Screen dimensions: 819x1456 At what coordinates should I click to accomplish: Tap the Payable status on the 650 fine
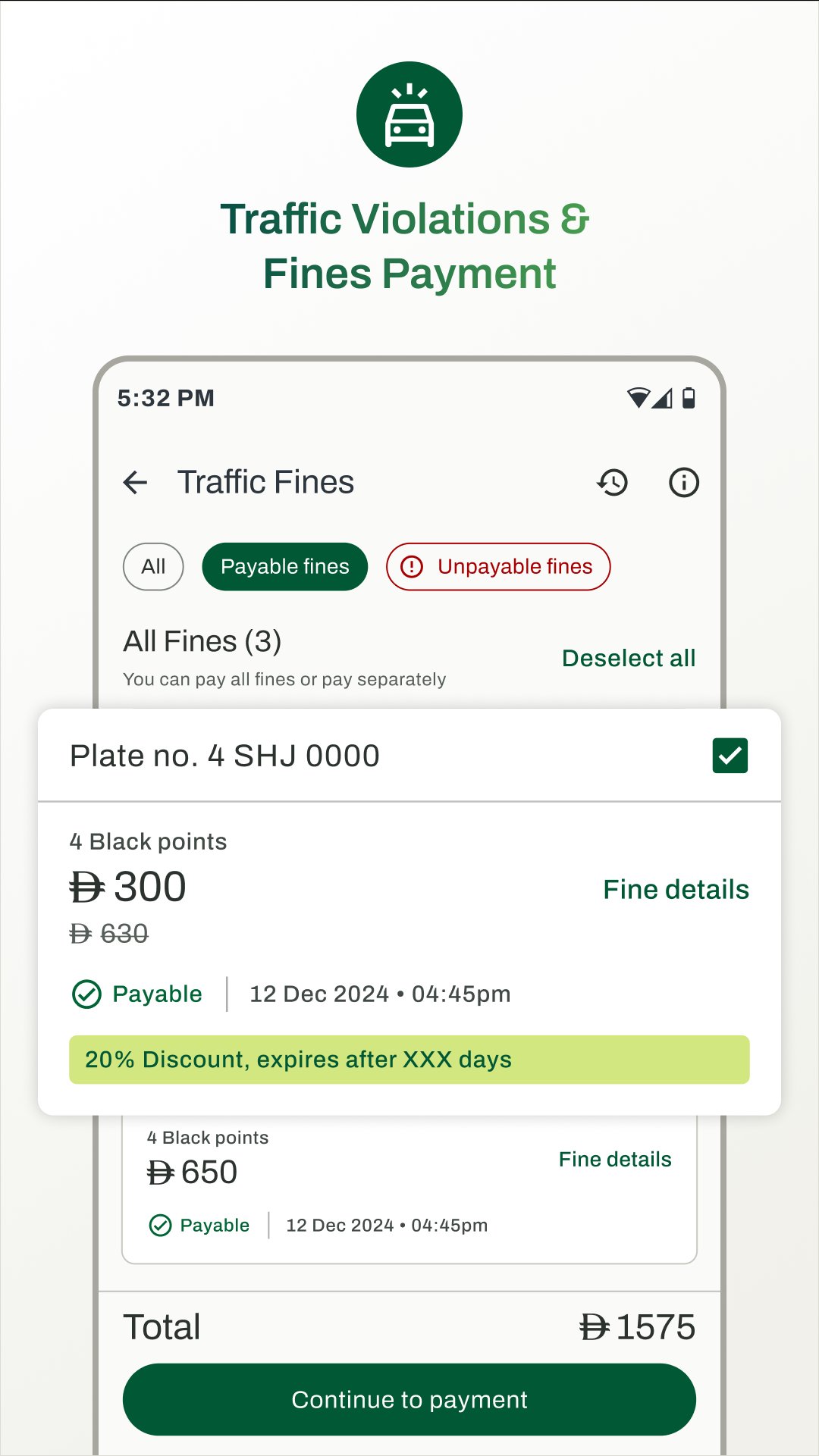click(199, 1225)
